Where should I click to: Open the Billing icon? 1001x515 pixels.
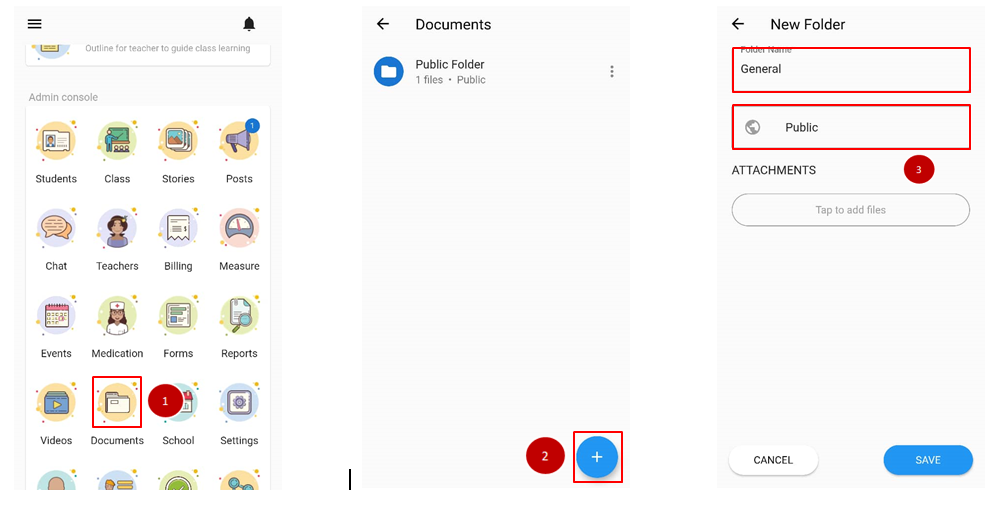point(178,229)
